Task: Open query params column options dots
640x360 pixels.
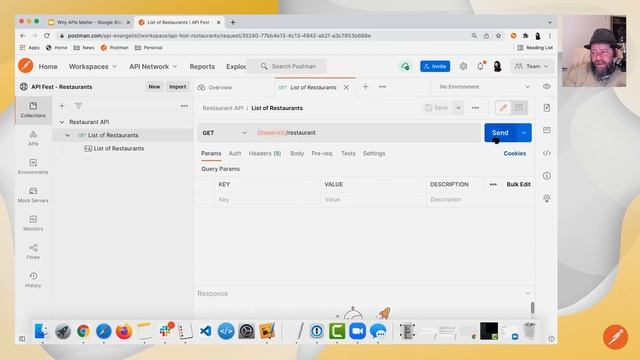Action: (x=493, y=184)
